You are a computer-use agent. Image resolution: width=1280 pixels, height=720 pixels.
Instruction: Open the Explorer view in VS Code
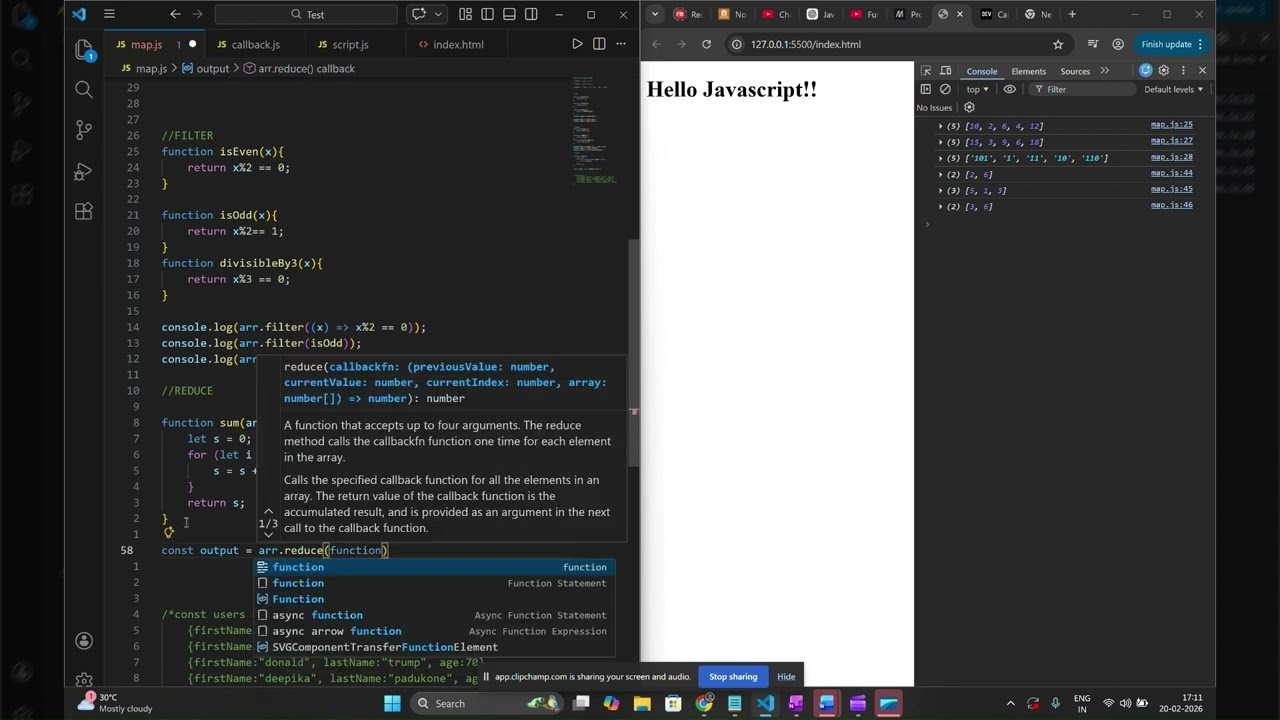coord(84,49)
